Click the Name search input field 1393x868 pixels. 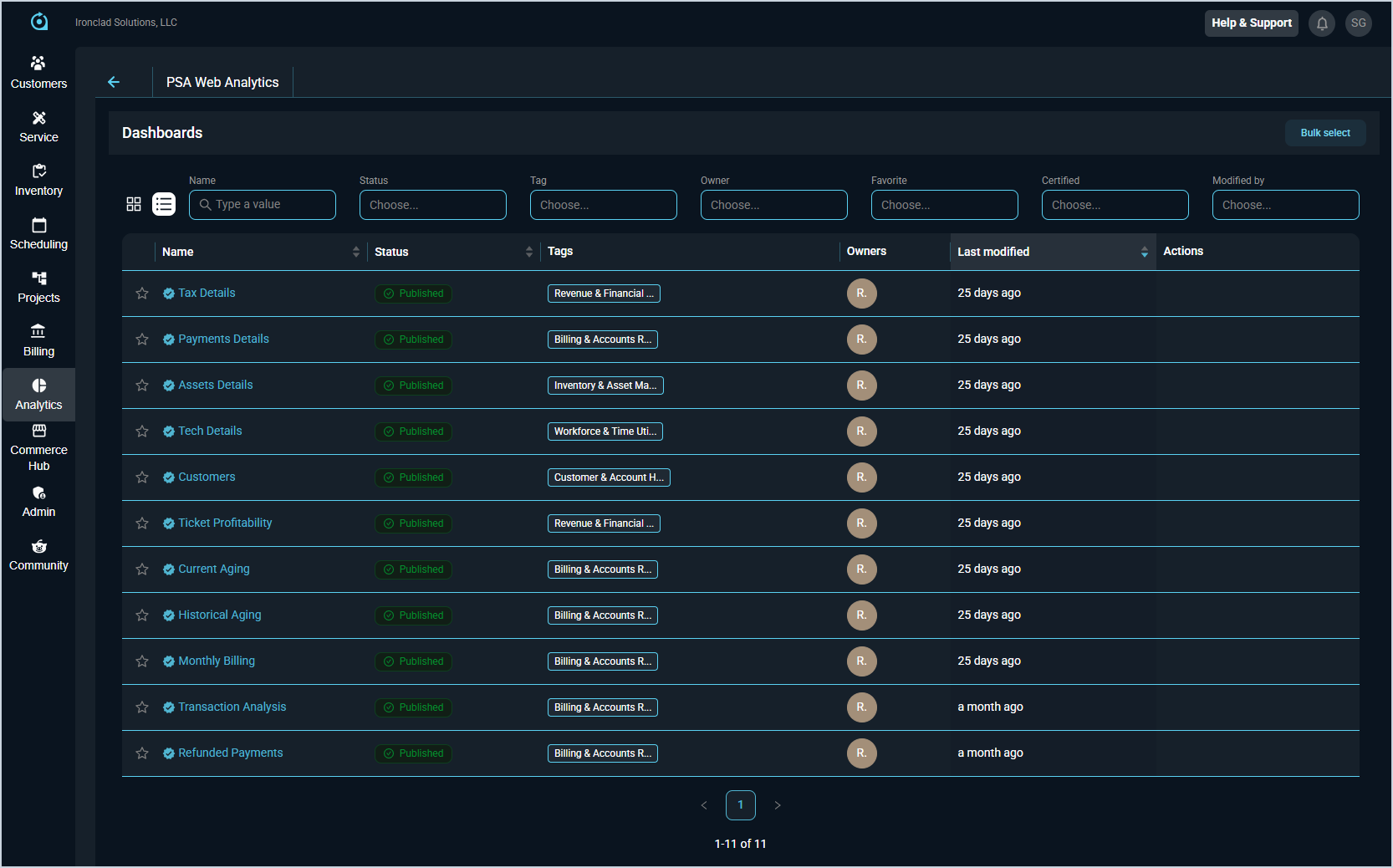tap(263, 205)
